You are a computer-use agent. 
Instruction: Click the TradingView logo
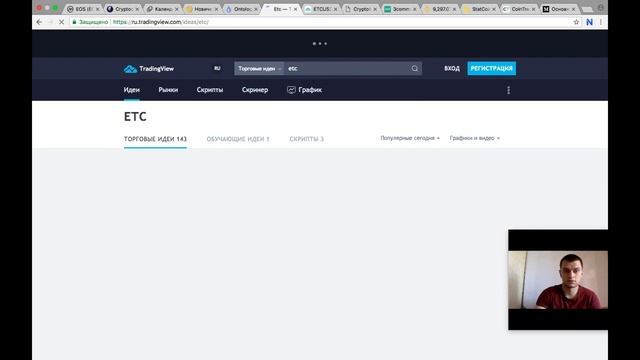coord(149,69)
